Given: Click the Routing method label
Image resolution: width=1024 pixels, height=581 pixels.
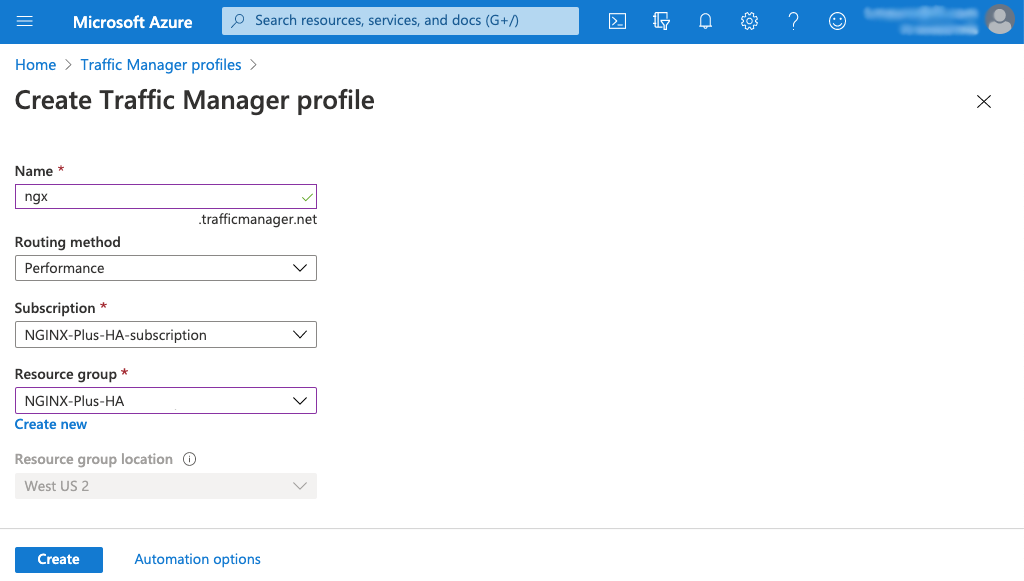Looking at the screenshot, I should 68,242.
